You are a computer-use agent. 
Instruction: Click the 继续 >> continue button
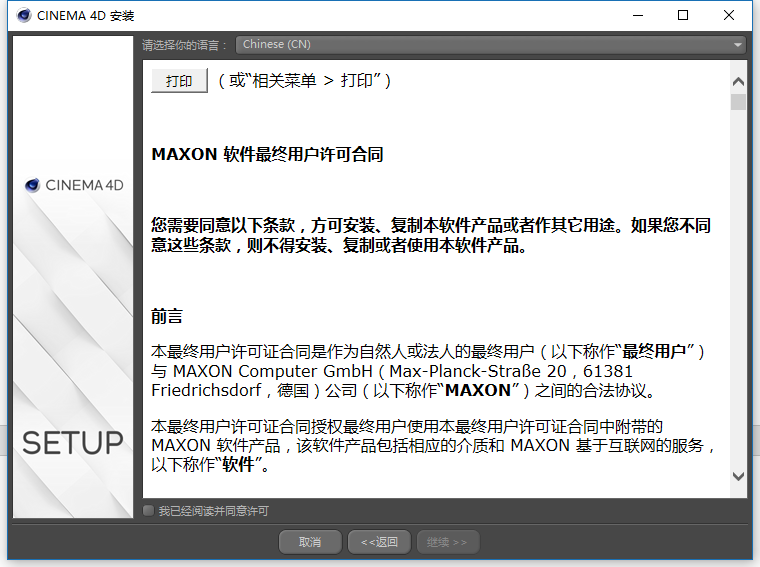click(x=448, y=542)
